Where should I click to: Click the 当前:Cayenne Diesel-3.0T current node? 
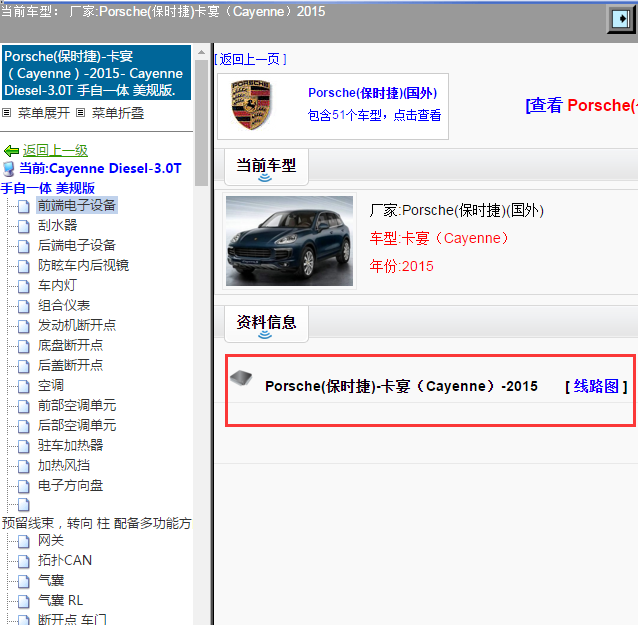click(91, 178)
